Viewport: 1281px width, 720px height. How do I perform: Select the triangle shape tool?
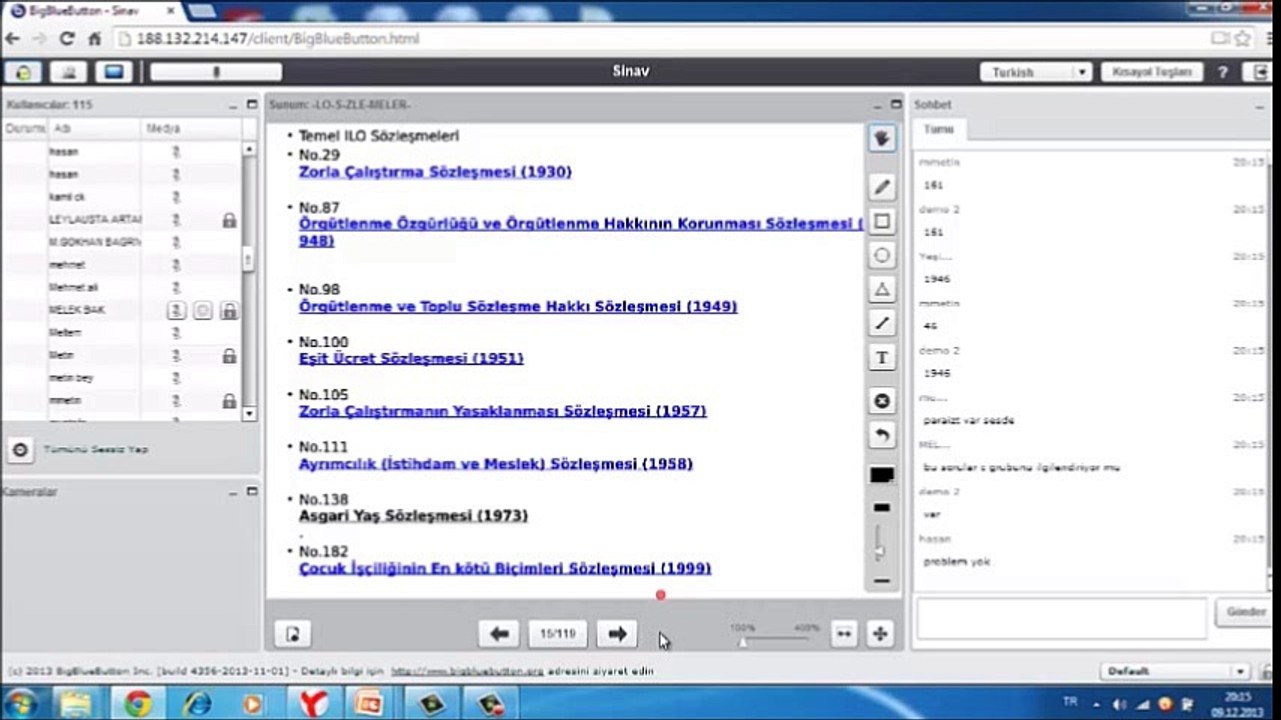[882, 289]
